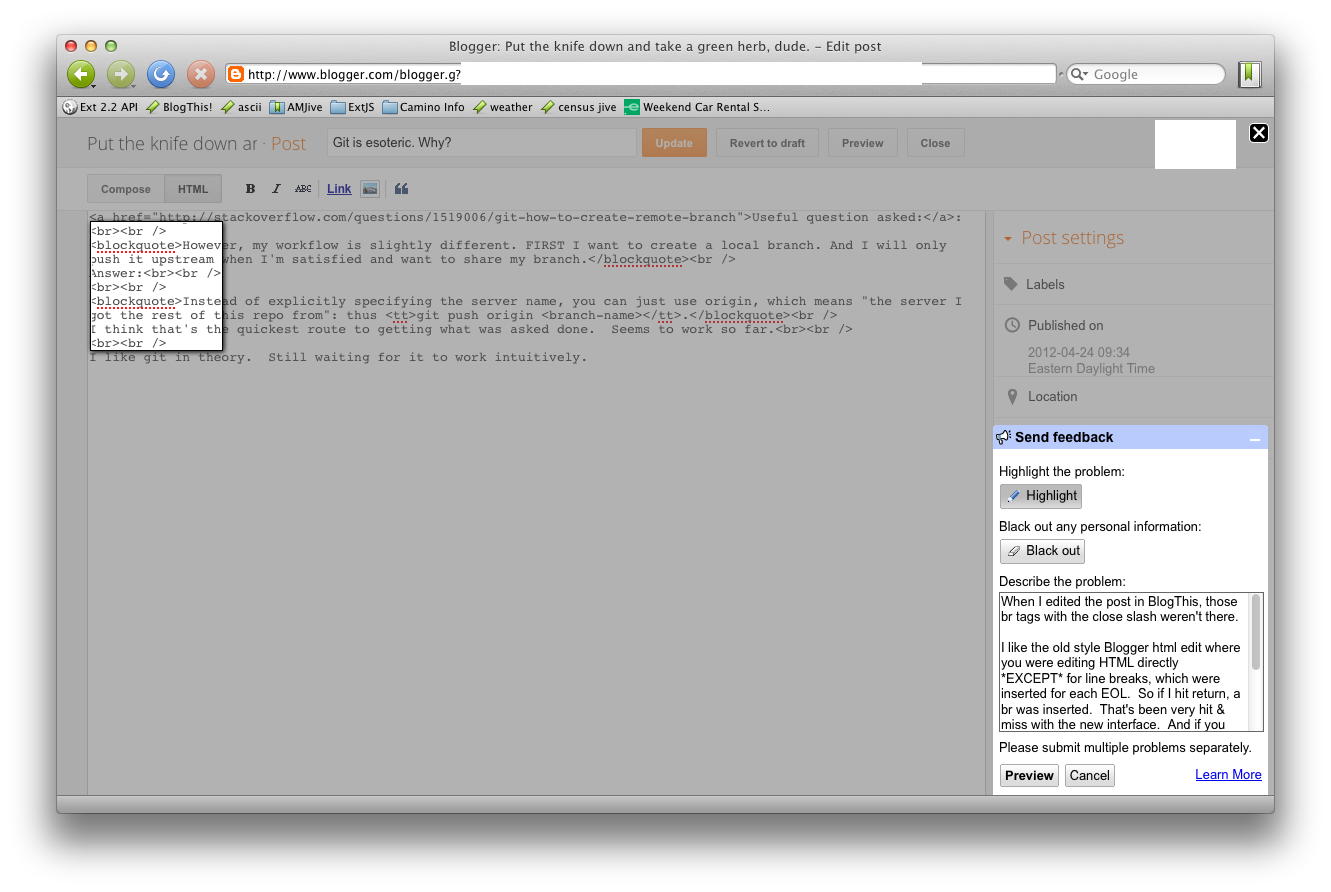Click the feedback Preview button

point(1029,775)
